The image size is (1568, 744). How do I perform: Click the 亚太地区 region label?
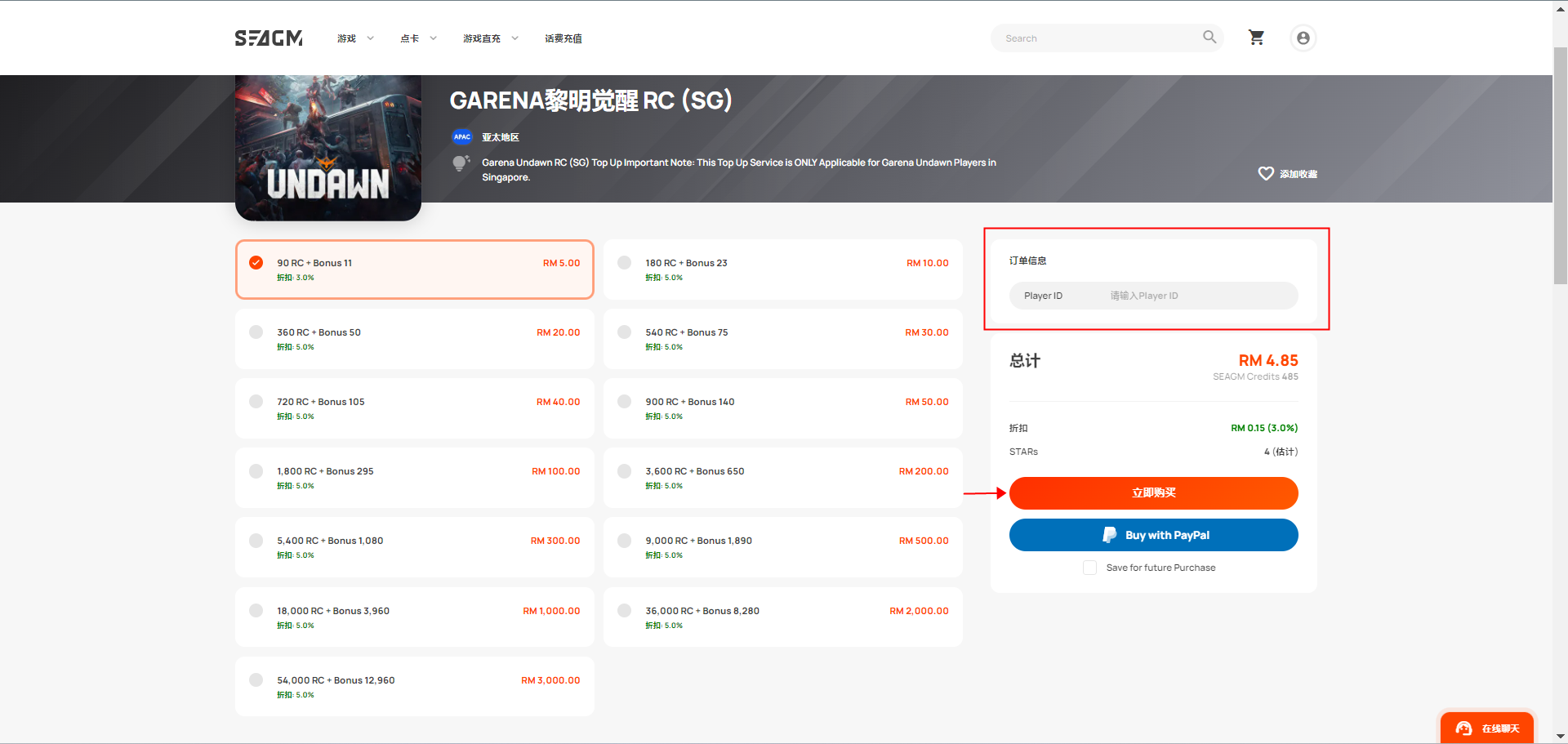tap(501, 137)
